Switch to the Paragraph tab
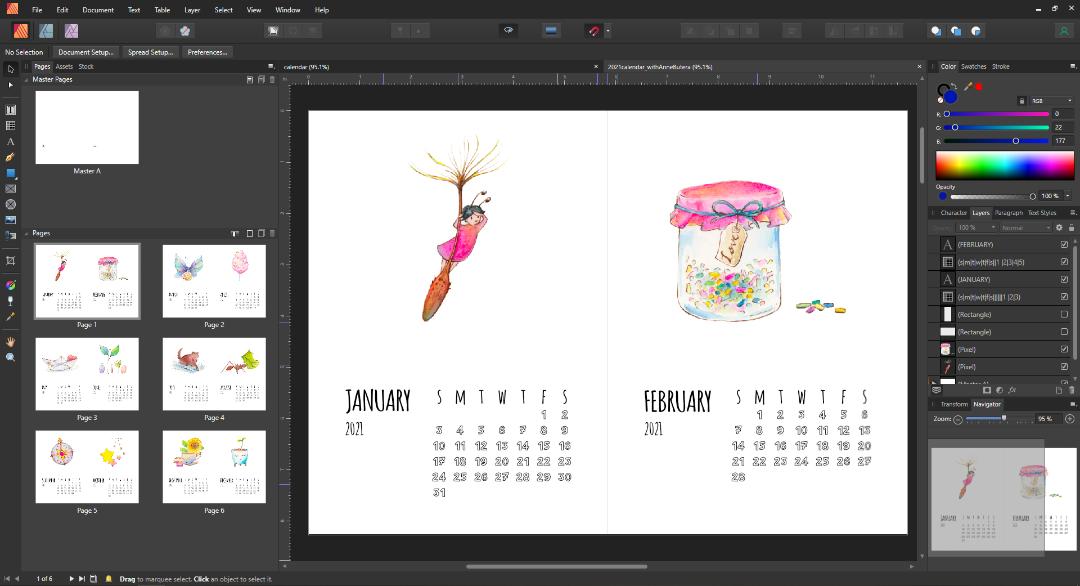 pos(1008,213)
